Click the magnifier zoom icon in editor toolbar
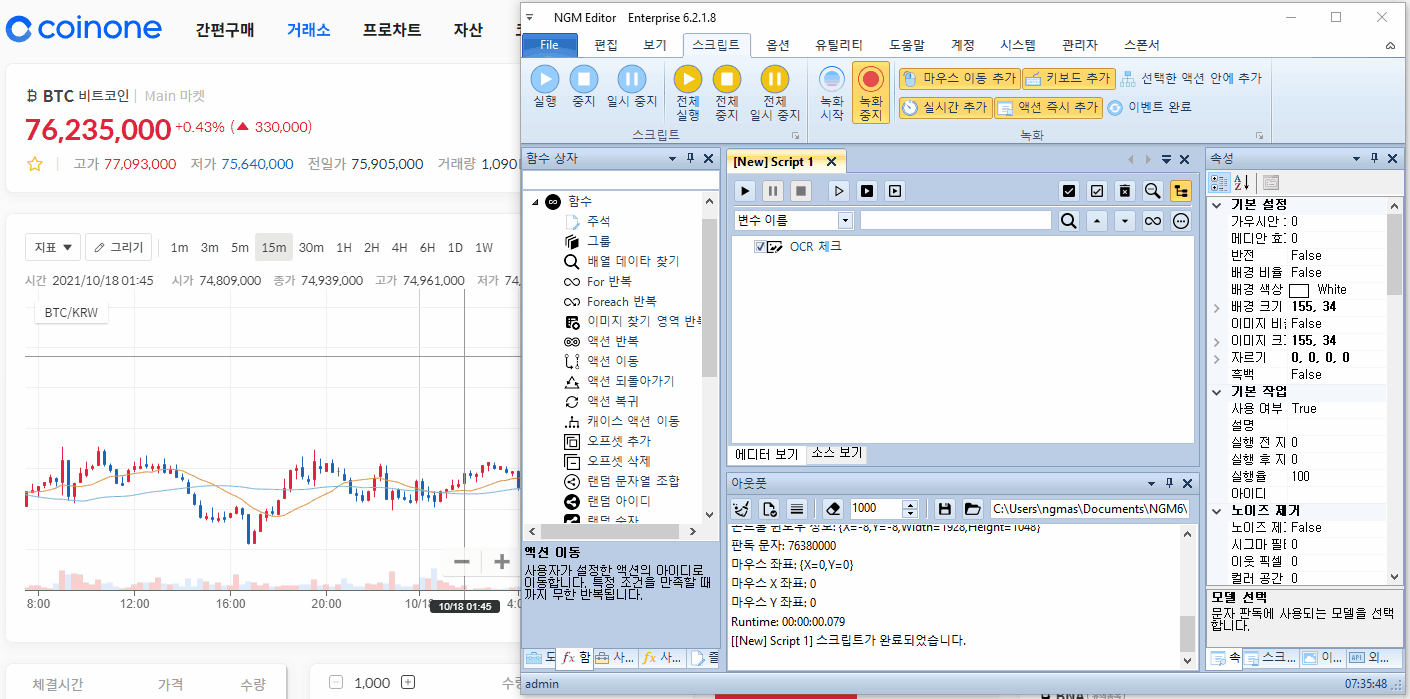The image size is (1410, 699). pyautogui.click(x=1152, y=190)
